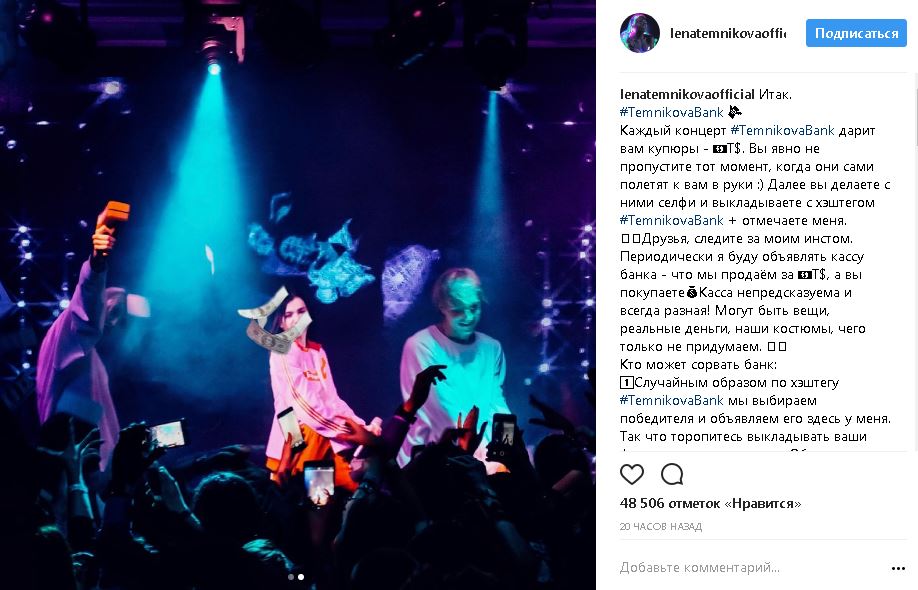Click the Подписаться follow button
The height and width of the screenshot is (590, 918).
(x=856, y=33)
